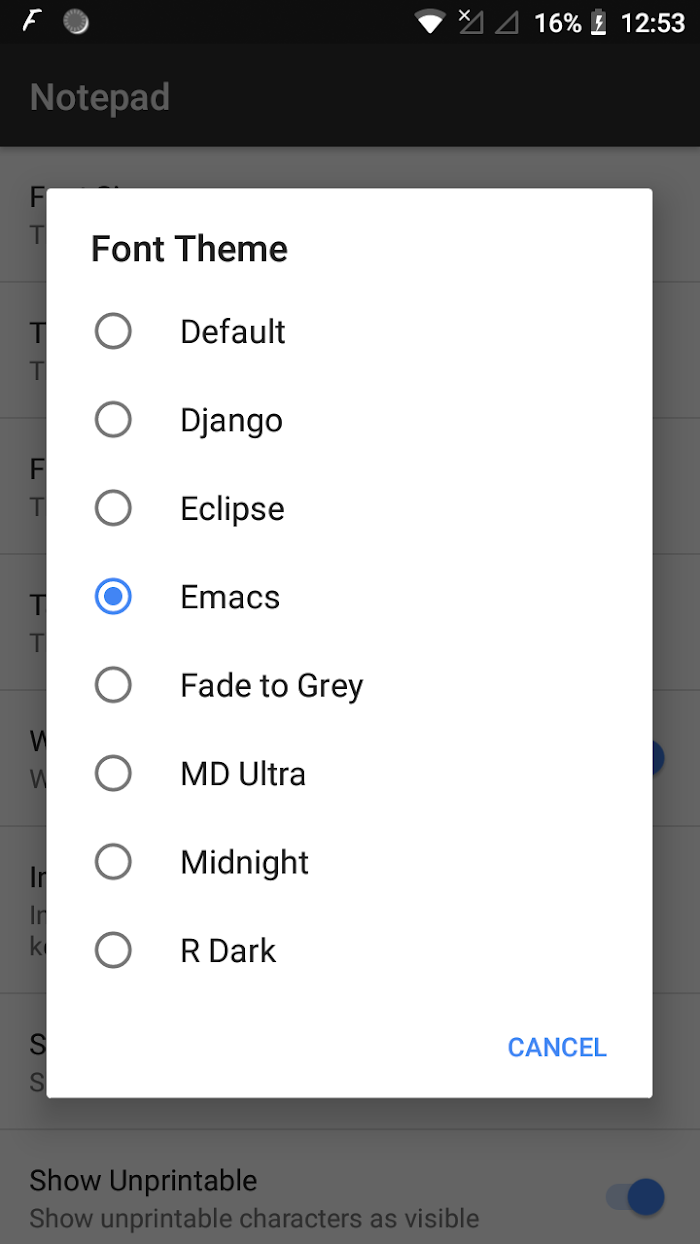Image resolution: width=700 pixels, height=1244 pixels.
Task: Toggle the Show Unprintable switch
Action: [x=636, y=1197]
